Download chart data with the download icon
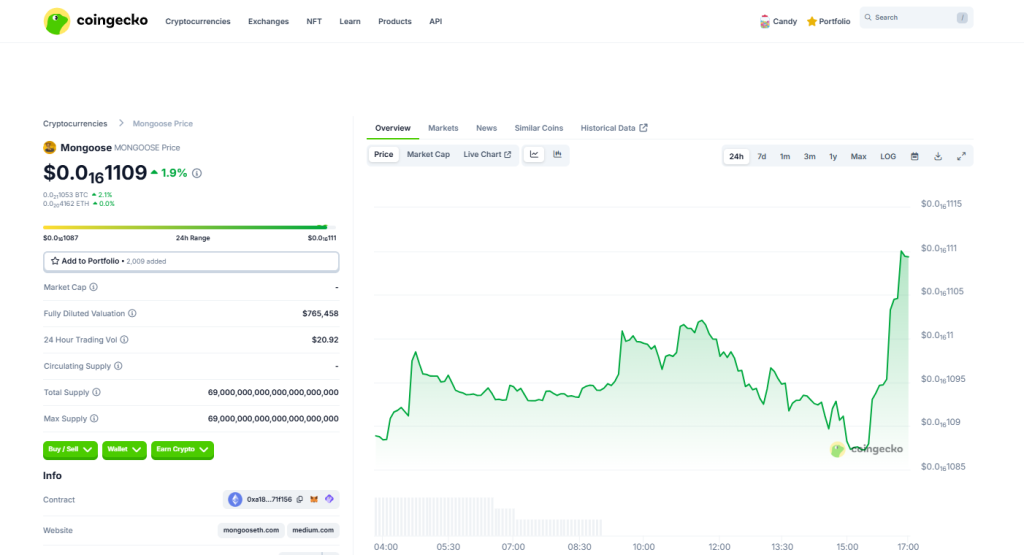Image resolution: width=1024 pixels, height=555 pixels. (x=938, y=157)
